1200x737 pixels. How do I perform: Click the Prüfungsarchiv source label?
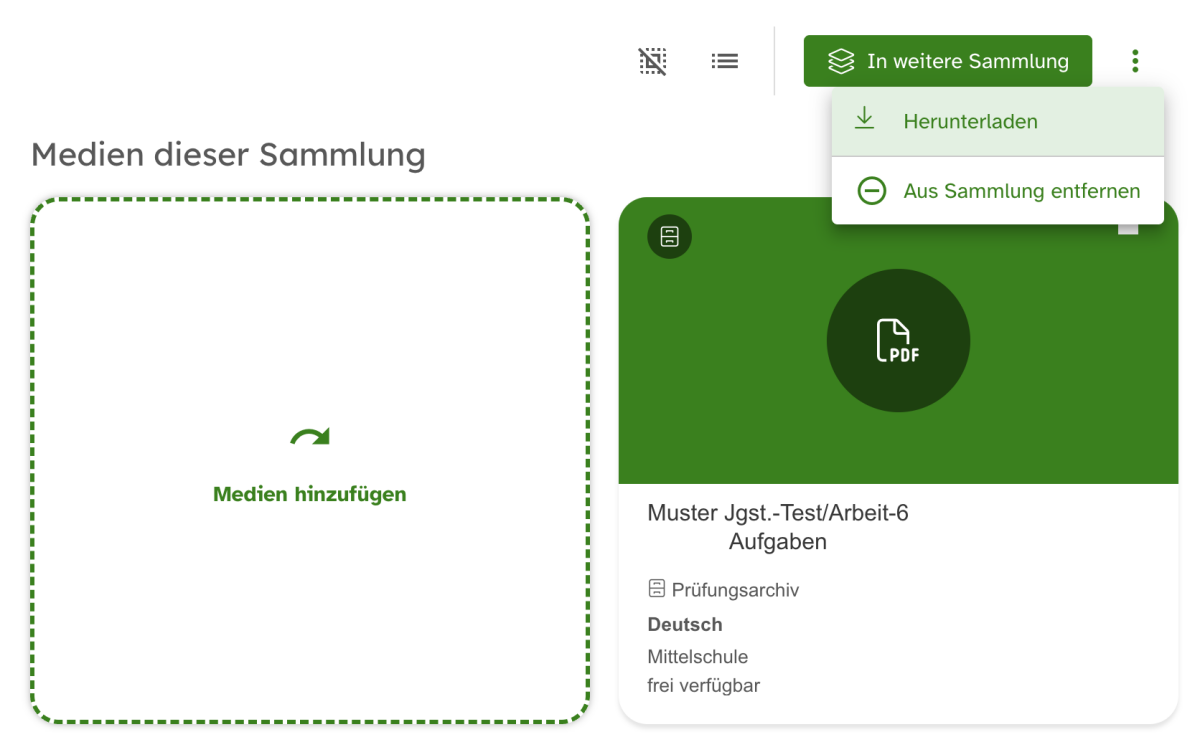point(735,590)
